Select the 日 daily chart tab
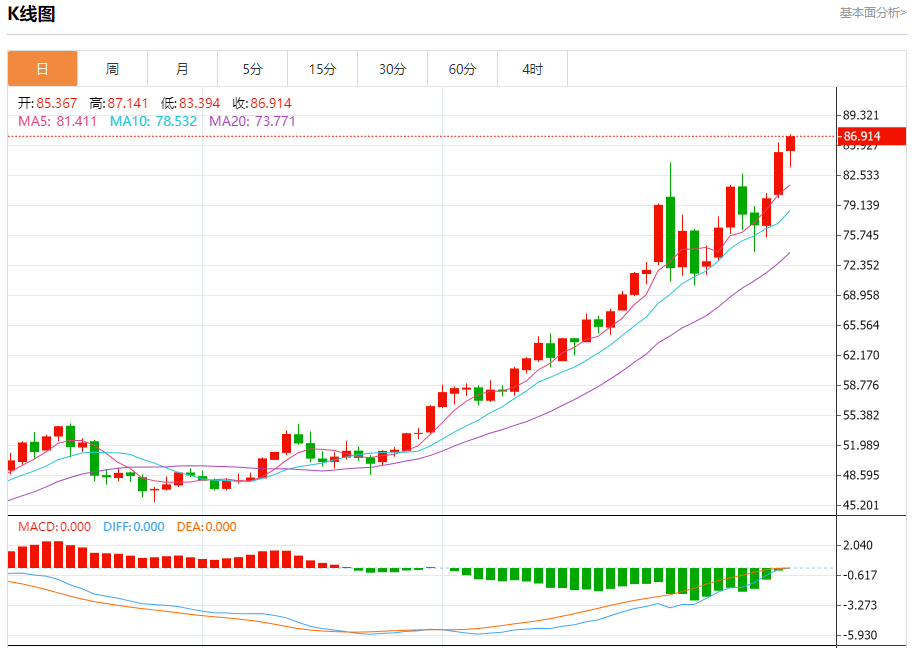 click(42, 69)
